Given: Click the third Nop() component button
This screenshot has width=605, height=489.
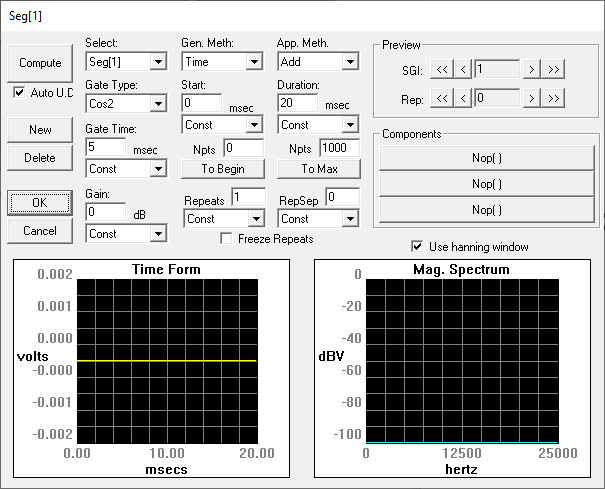Looking at the screenshot, I should (487, 210).
